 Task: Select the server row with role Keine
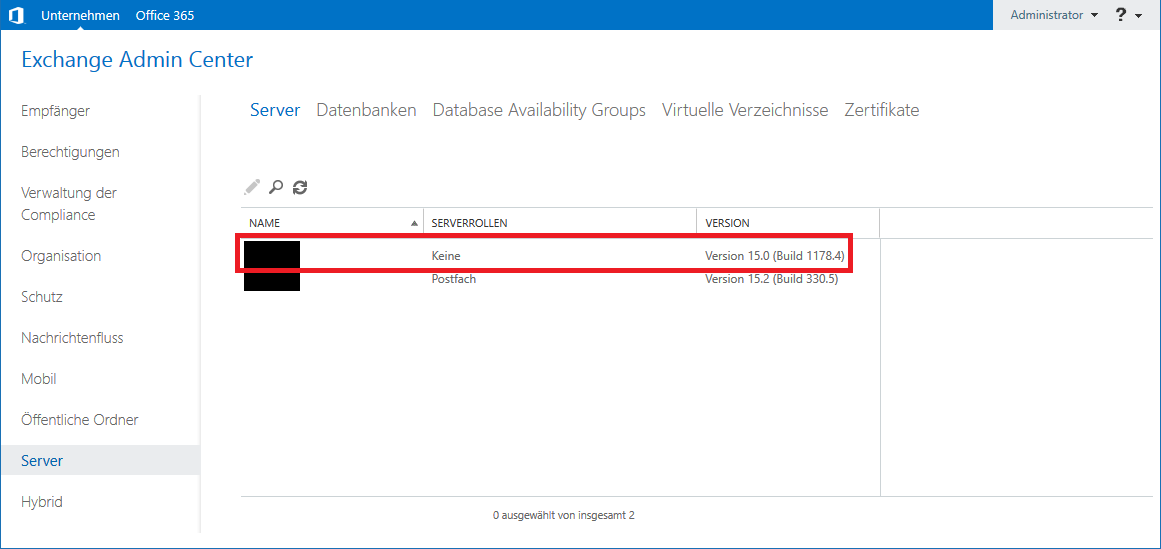click(x=545, y=256)
